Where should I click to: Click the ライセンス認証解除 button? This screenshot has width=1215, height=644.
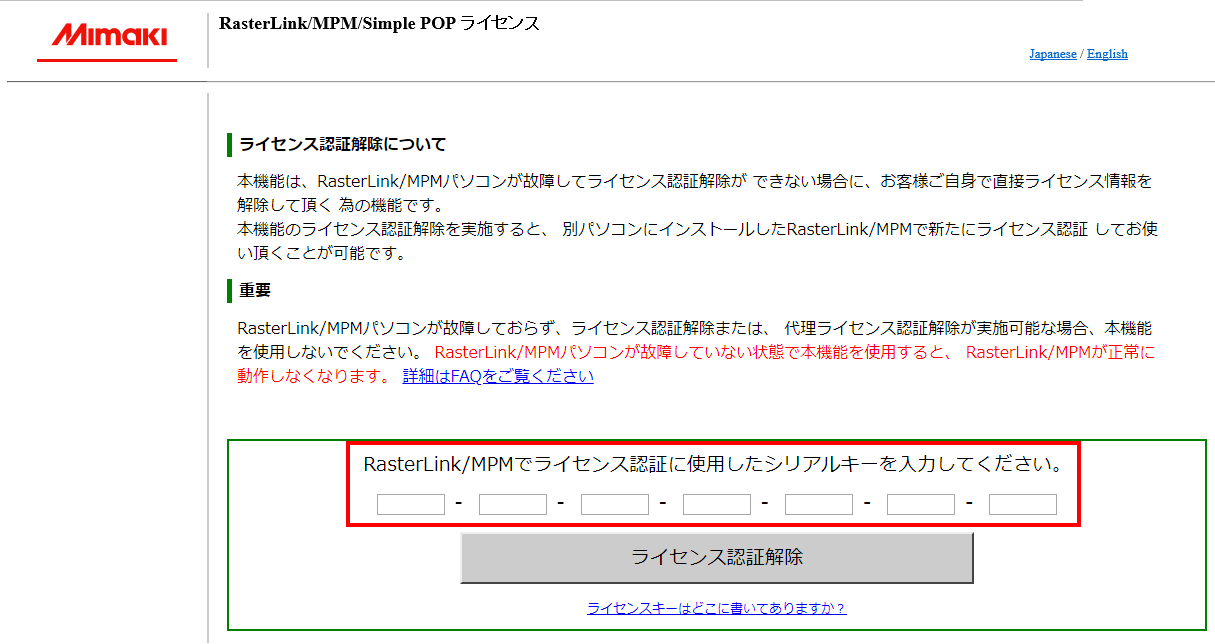(x=717, y=558)
